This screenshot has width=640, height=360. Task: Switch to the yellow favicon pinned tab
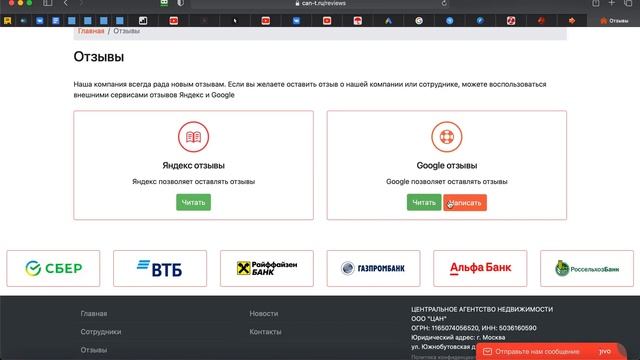click(x=7, y=20)
